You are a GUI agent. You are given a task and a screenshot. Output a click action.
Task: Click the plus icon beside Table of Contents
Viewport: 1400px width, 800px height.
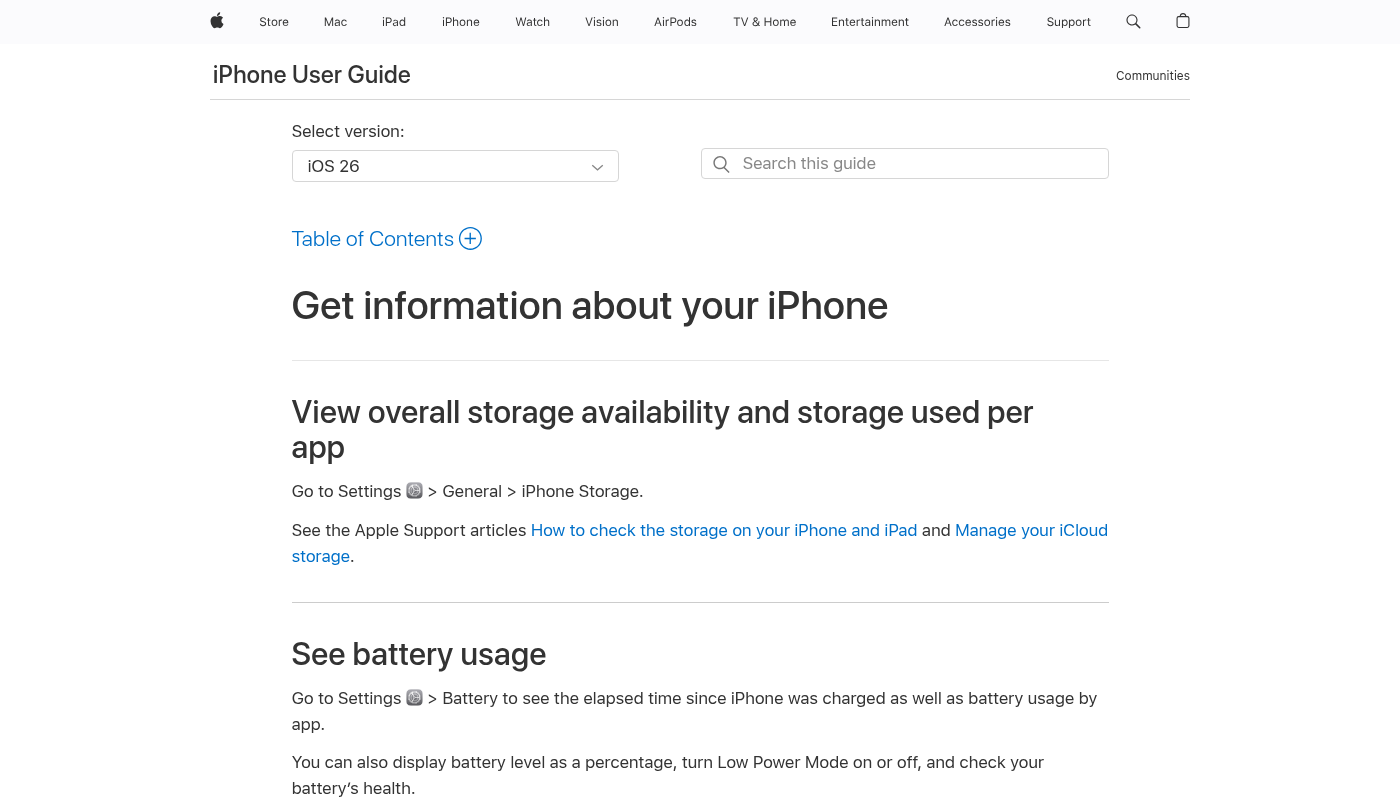click(470, 239)
